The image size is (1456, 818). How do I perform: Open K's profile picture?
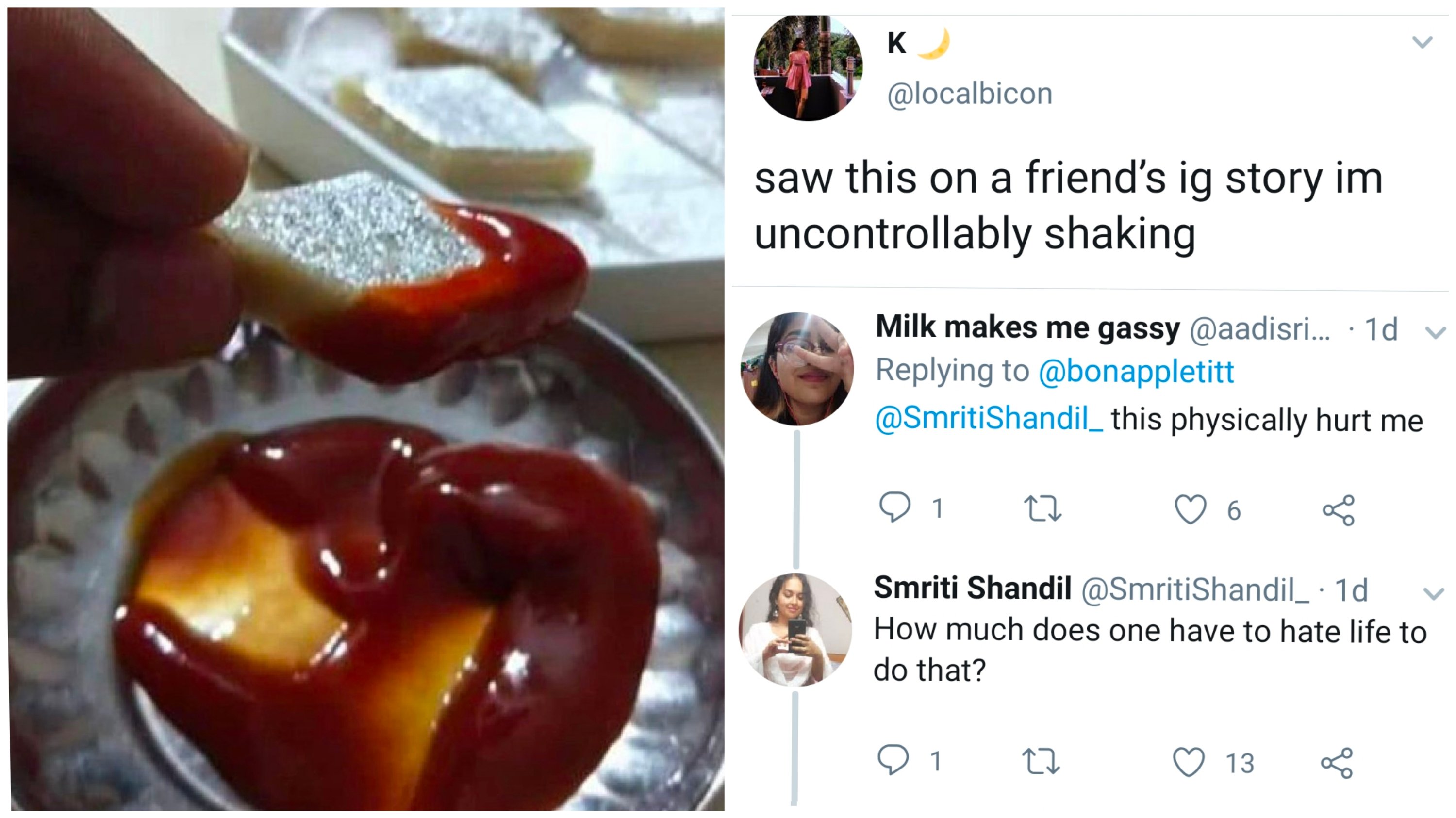808,68
